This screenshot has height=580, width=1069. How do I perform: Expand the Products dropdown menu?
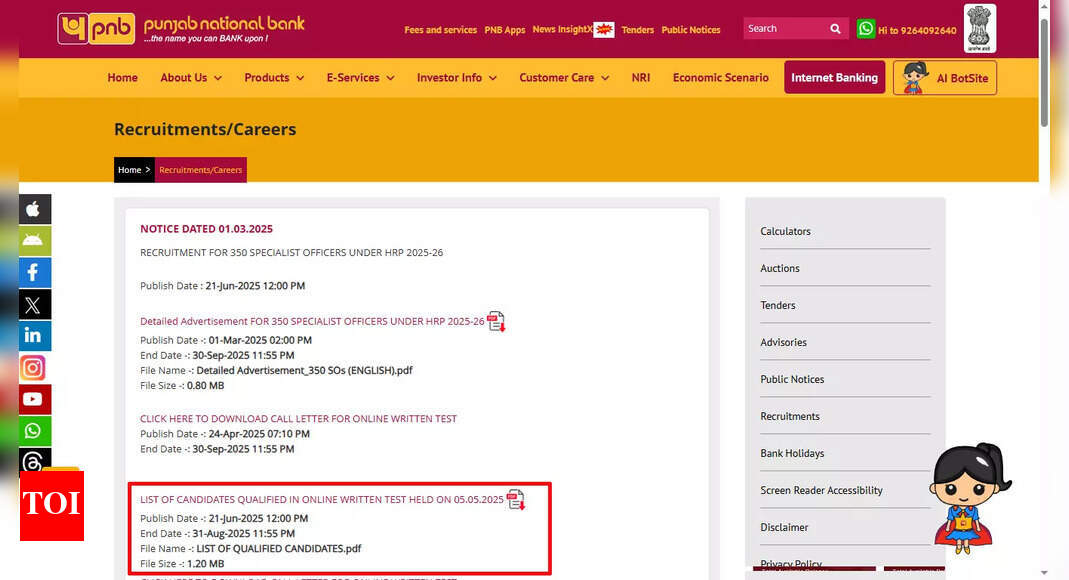coord(274,78)
